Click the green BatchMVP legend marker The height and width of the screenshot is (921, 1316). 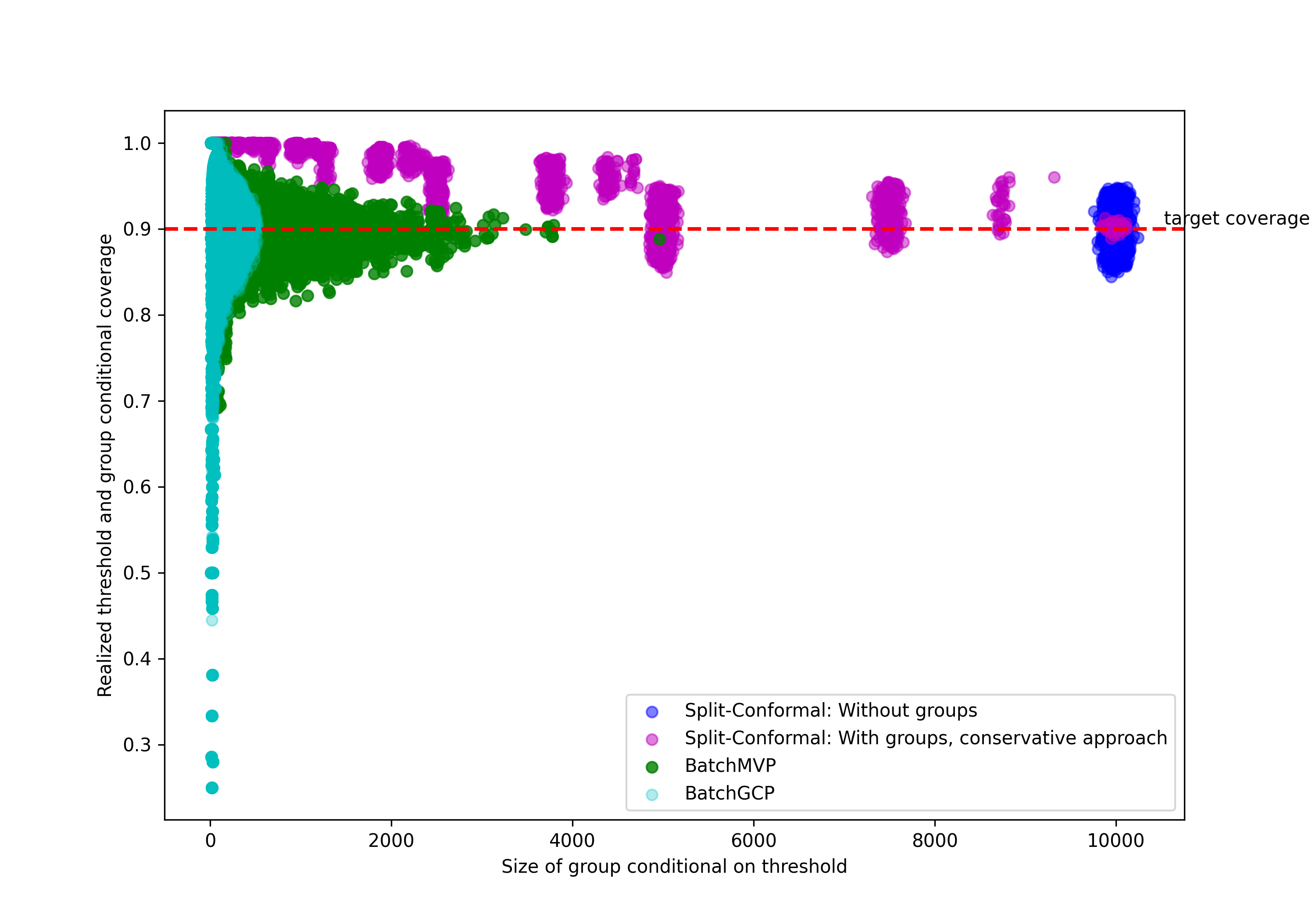(x=652, y=767)
